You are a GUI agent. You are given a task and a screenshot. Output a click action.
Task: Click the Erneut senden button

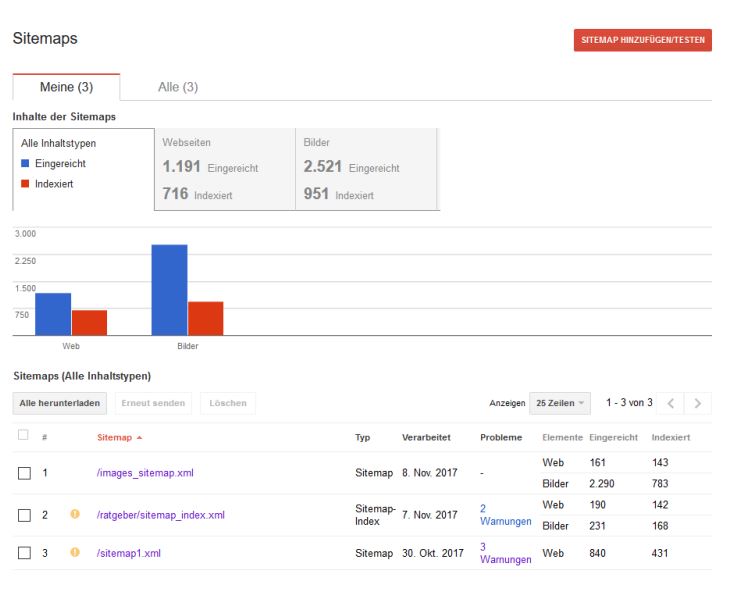(153, 403)
